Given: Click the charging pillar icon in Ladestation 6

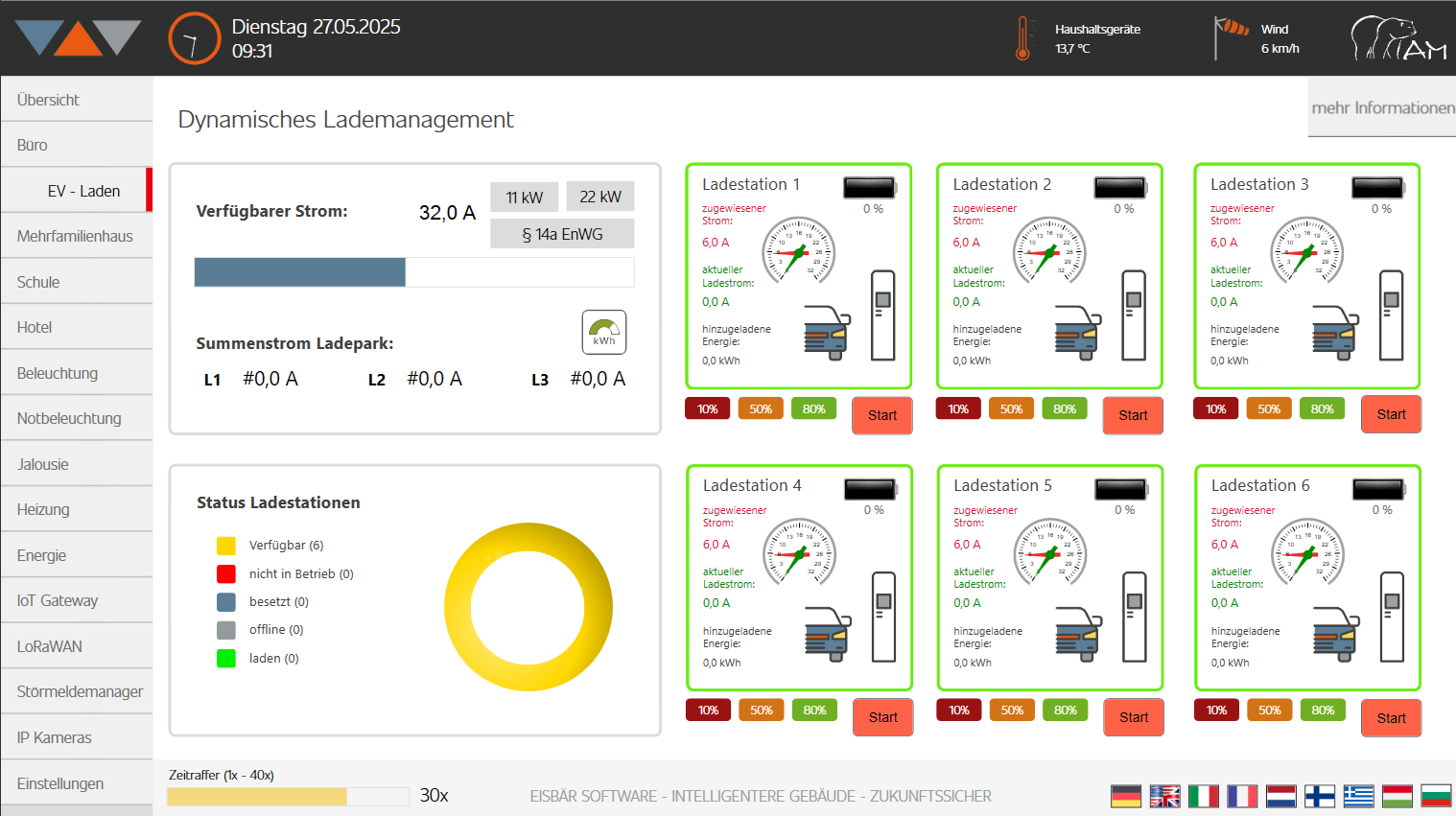Looking at the screenshot, I should pyautogui.click(x=1392, y=617).
